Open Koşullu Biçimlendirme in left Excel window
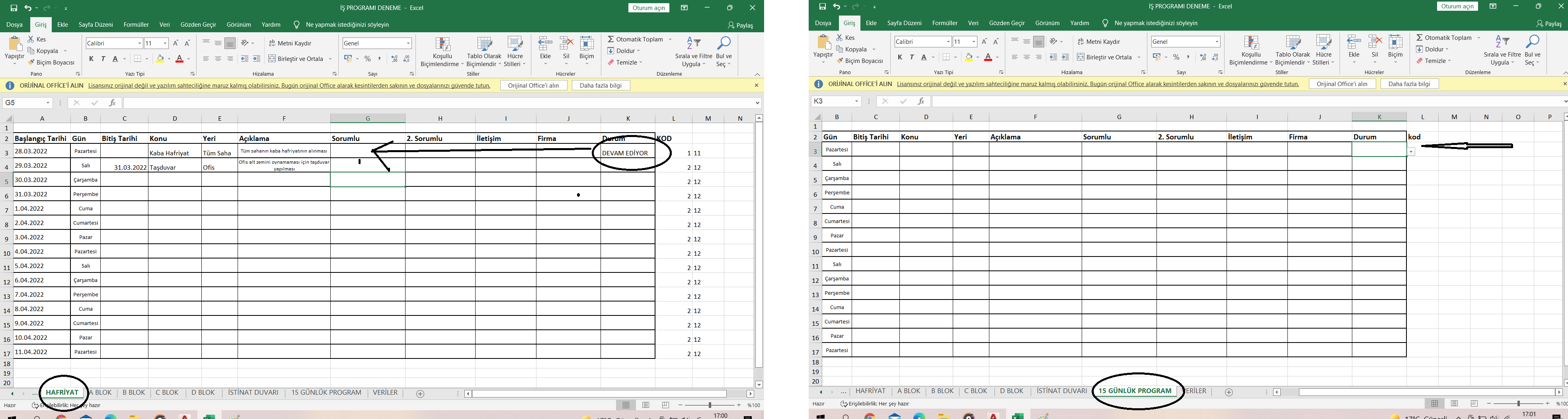The height and width of the screenshot is (419, 1568). (443, 52)
